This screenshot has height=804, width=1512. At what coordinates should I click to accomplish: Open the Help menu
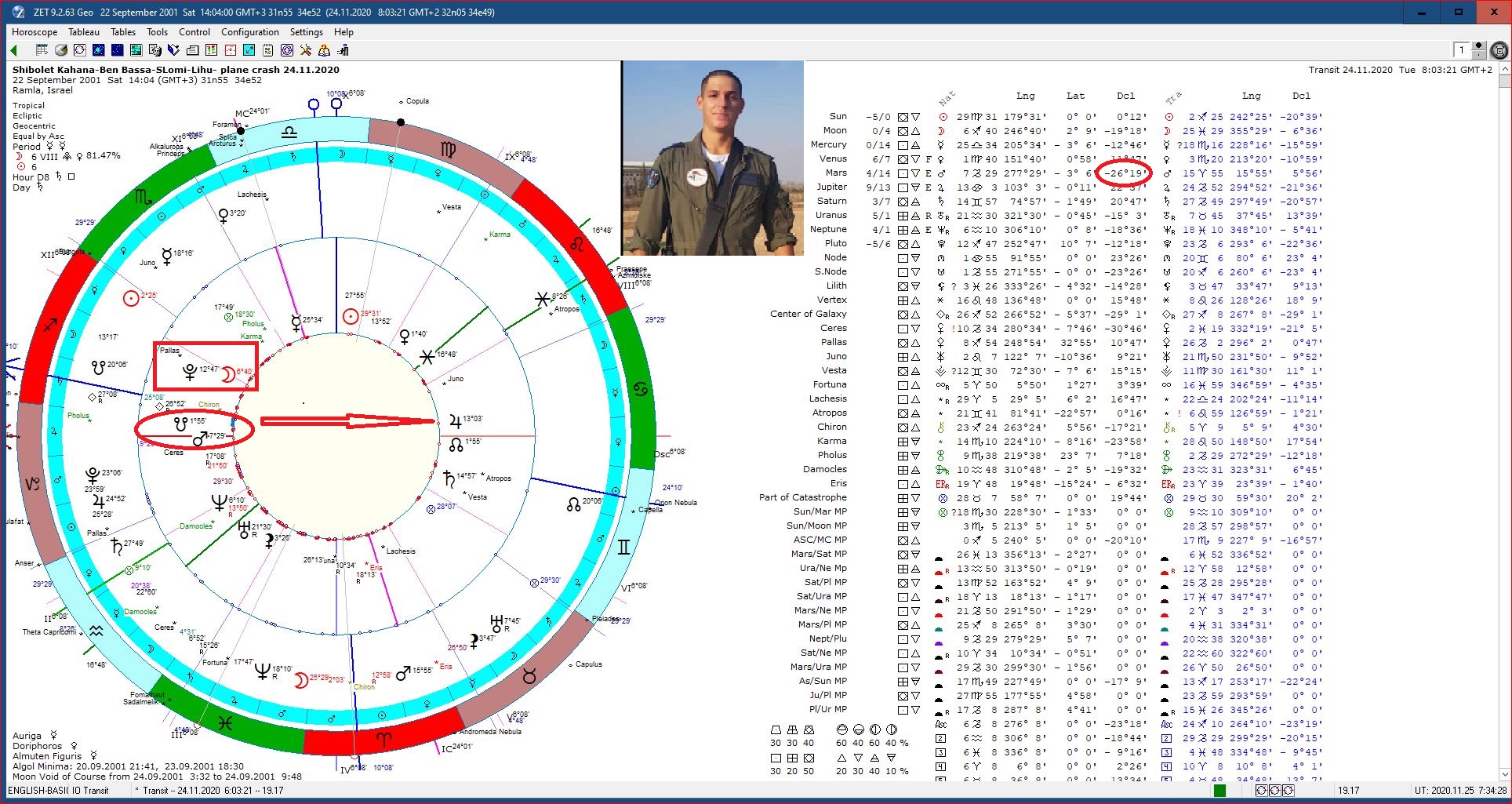point(343,32)
